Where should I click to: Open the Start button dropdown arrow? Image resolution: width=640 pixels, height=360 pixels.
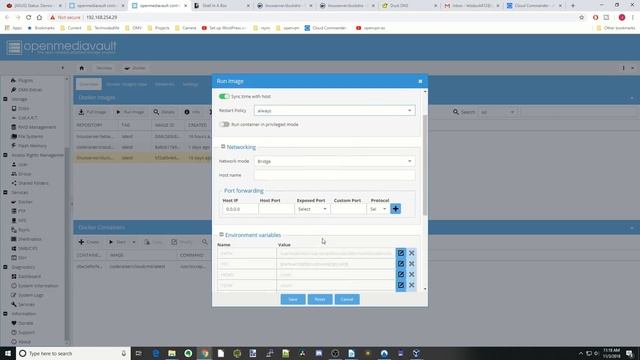tap(133, 242)
